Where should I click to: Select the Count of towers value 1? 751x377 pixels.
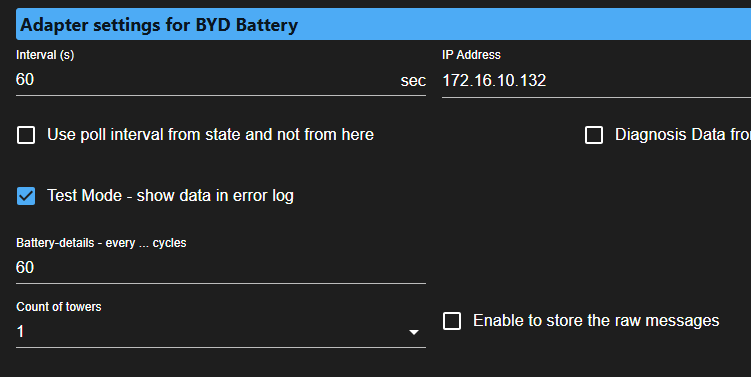pyautogui.click(x=20, y=331)
